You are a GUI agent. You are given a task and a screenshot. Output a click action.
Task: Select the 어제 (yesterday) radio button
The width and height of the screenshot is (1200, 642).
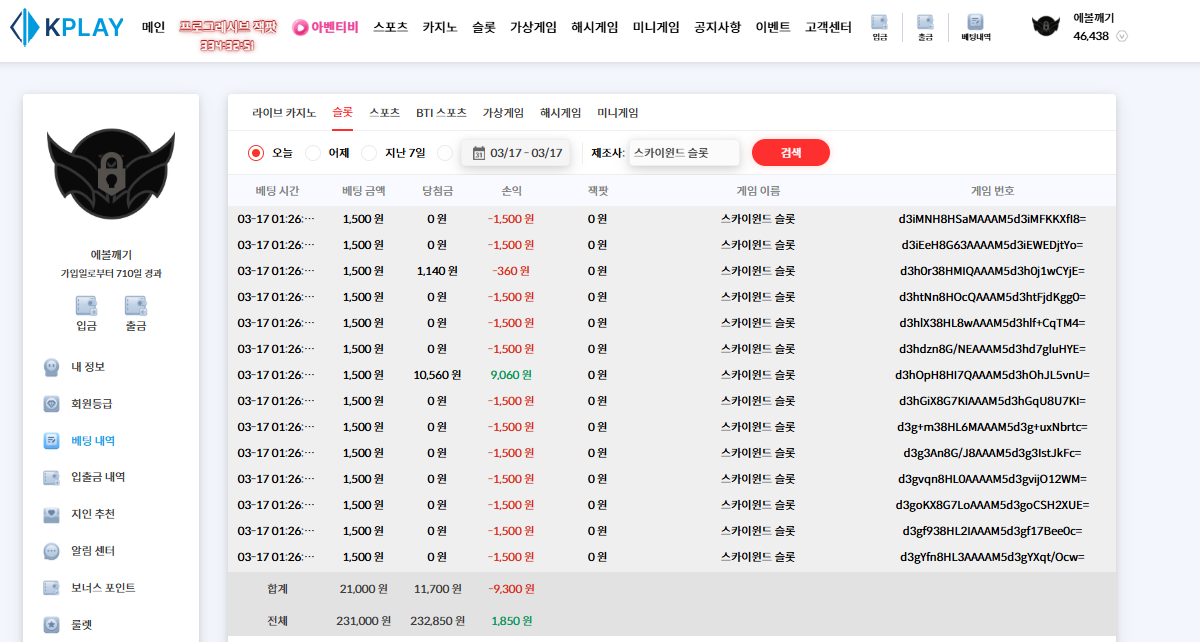pyautogui.click(x=313, y=153)
